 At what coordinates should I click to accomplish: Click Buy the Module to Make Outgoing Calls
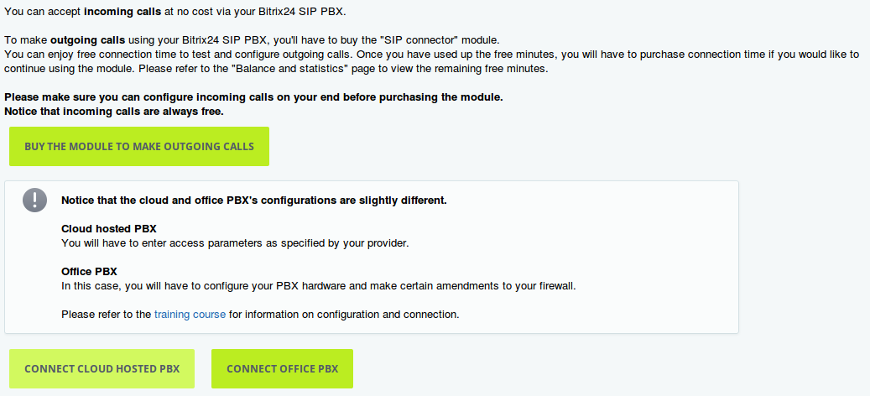[139, 146]
